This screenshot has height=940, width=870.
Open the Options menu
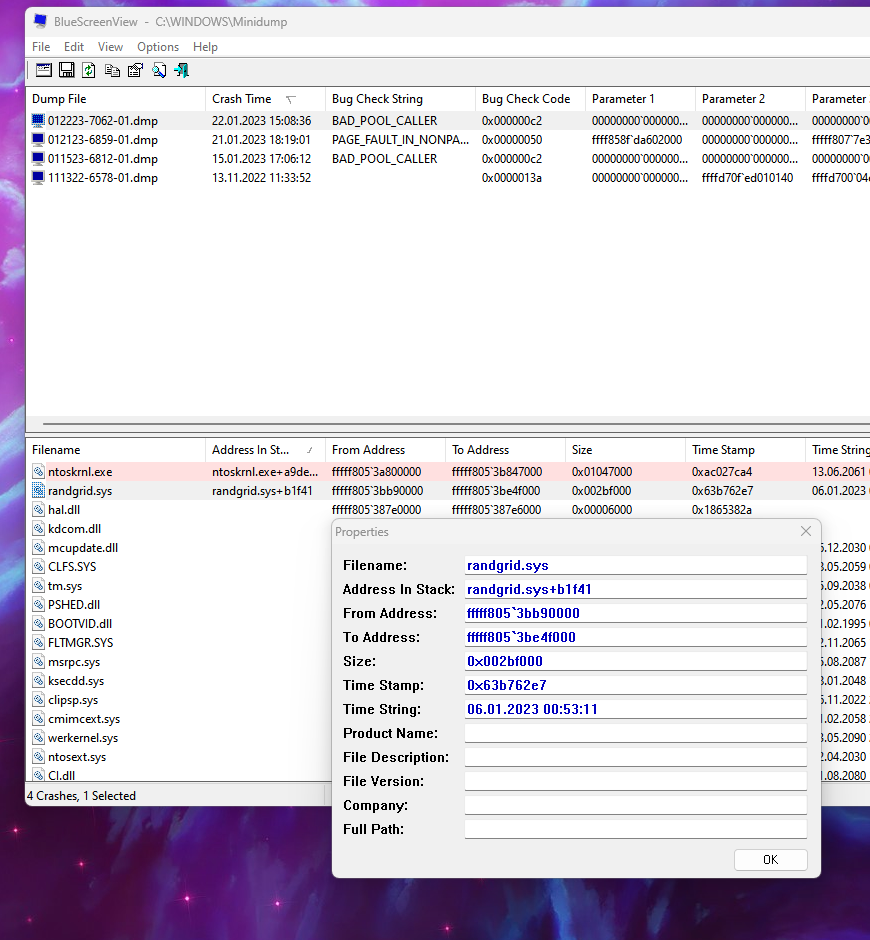(158, 47)
